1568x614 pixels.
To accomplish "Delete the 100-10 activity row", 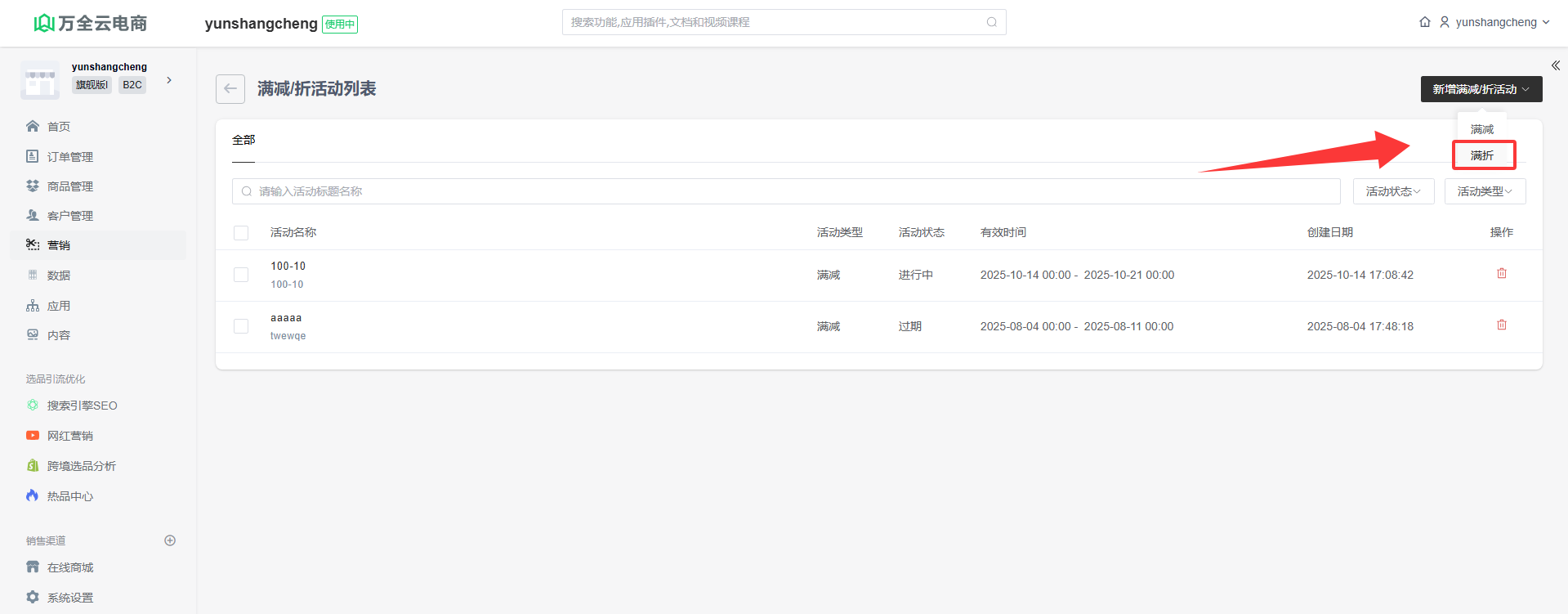I will click(x=1501, y=274).
